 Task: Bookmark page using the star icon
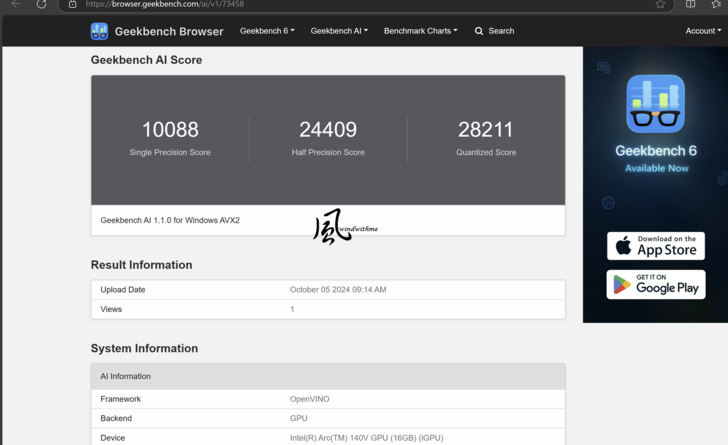[660, 4]
